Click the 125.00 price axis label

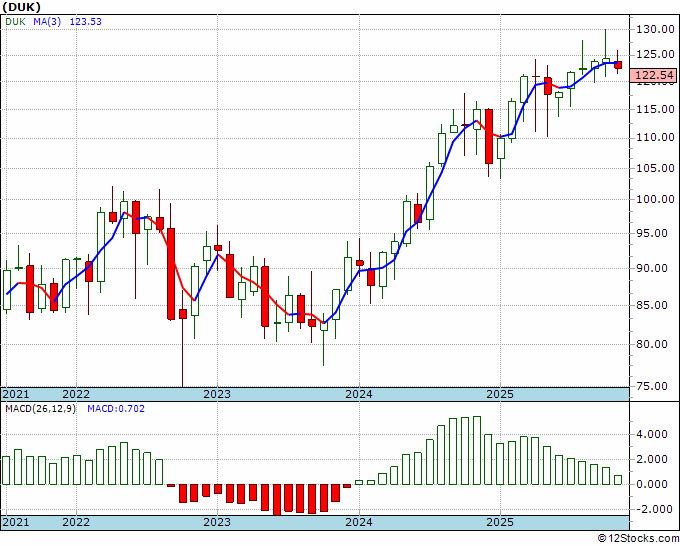coord(655,55)
